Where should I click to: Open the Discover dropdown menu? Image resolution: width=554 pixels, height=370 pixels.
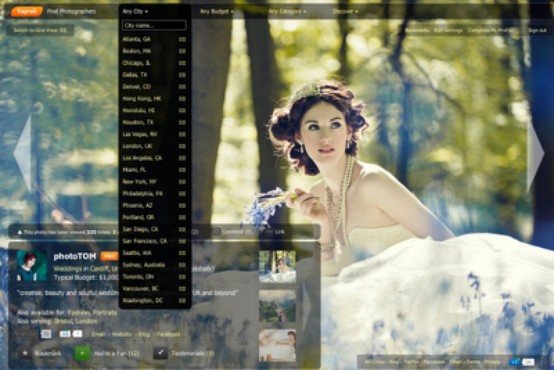tap(345, 11)
